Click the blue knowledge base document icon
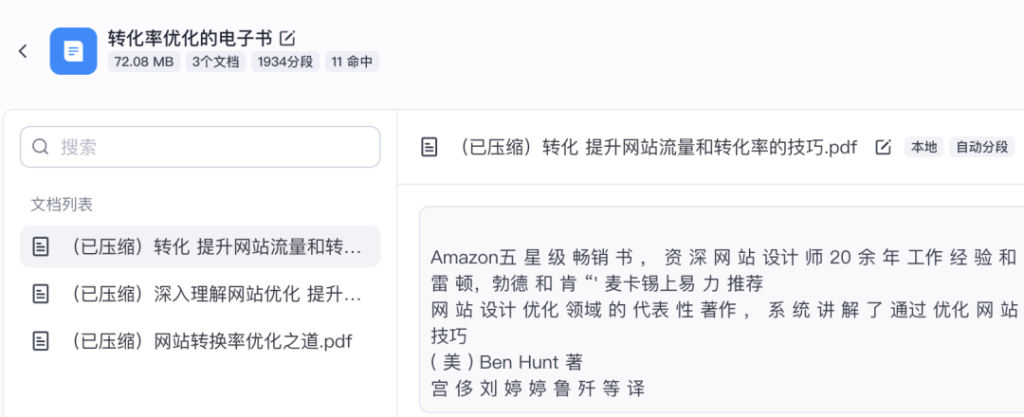This screenshot has width=1024, height=417. point(73,51)
